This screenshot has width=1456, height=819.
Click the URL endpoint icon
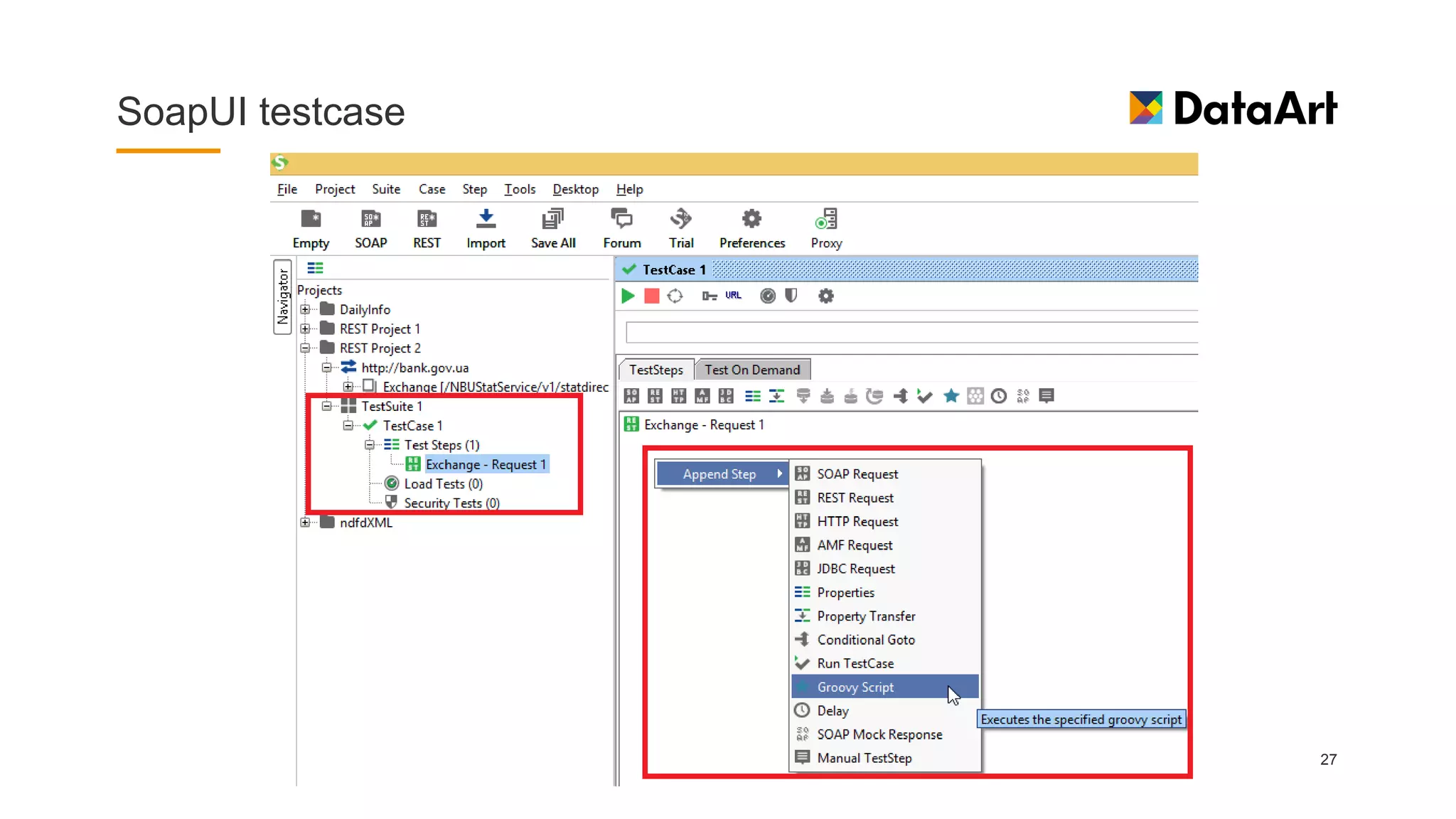(733, 295)
